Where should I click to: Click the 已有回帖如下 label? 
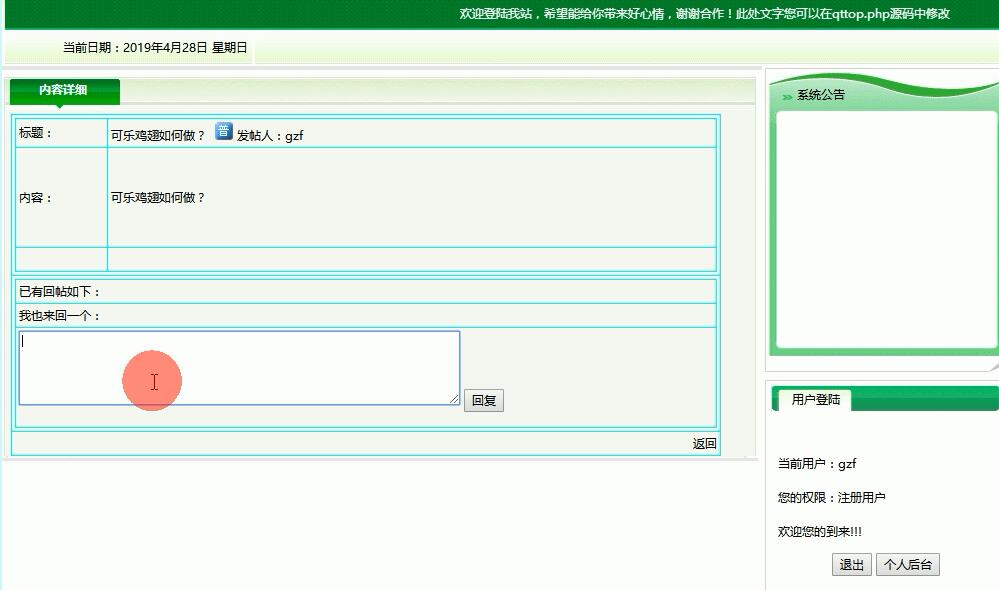click(60, 292)
